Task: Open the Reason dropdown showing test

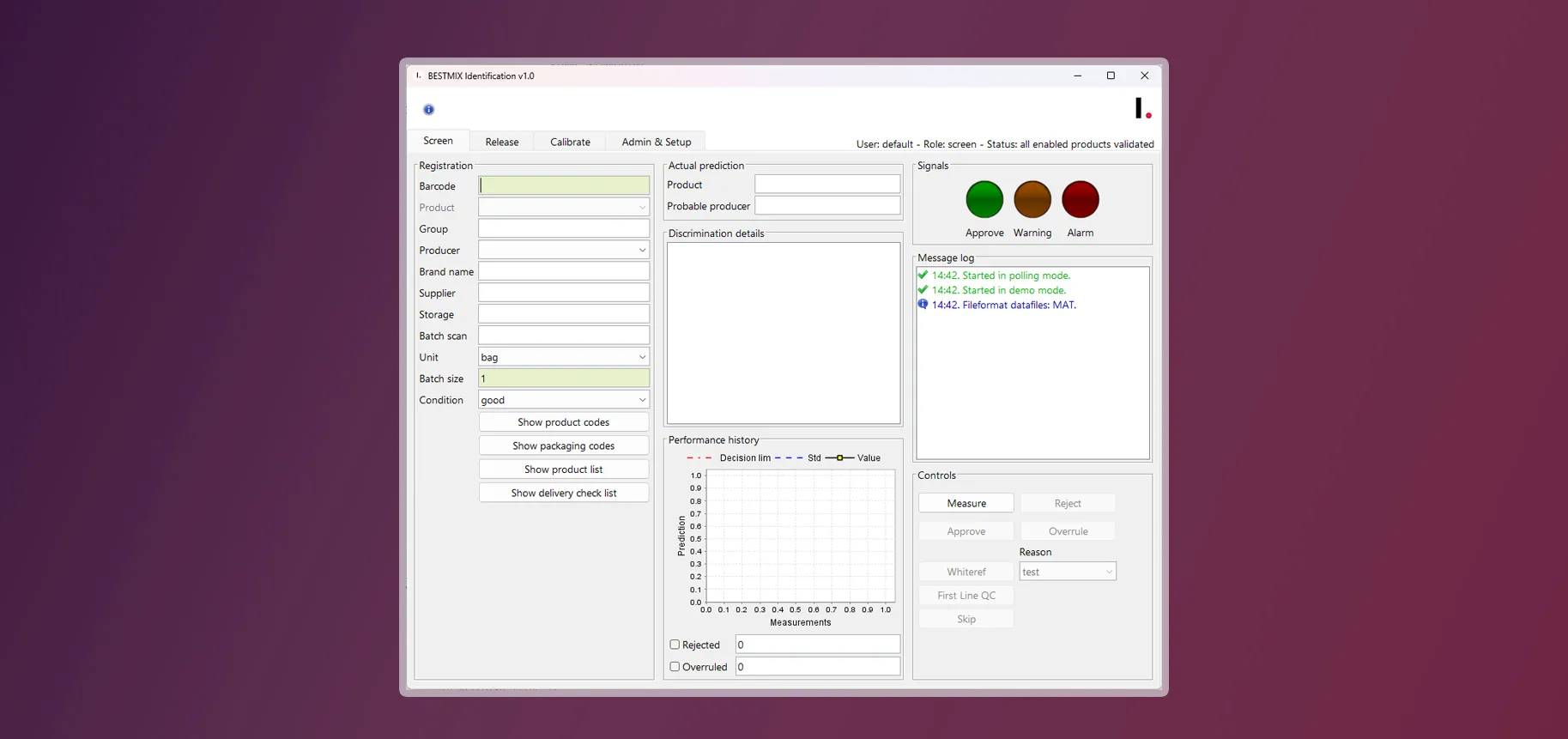Action: [x=1068, y=572]
